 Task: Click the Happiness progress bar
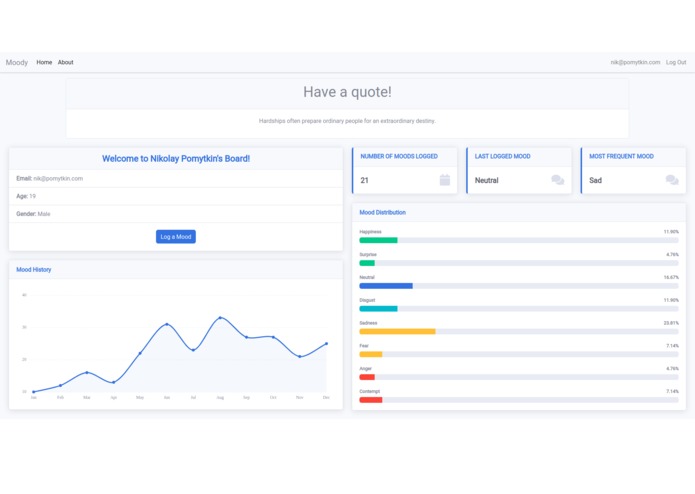pyautogui.click(x=519, y=240)
